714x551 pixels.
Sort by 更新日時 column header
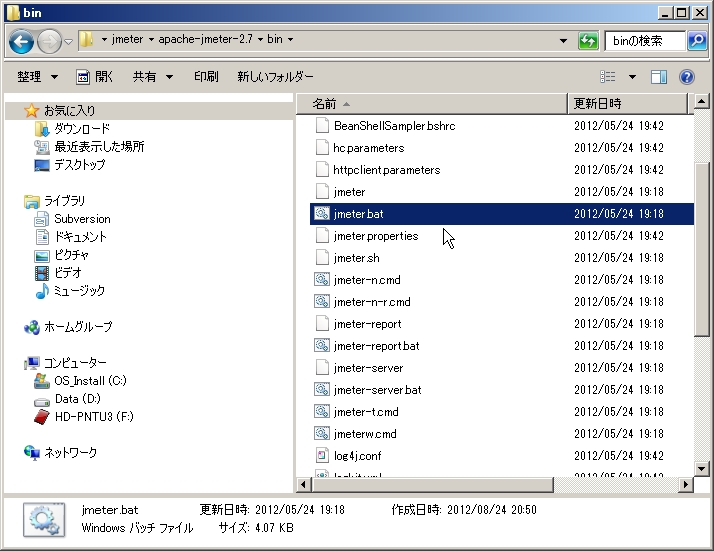[x=627, y=104]
